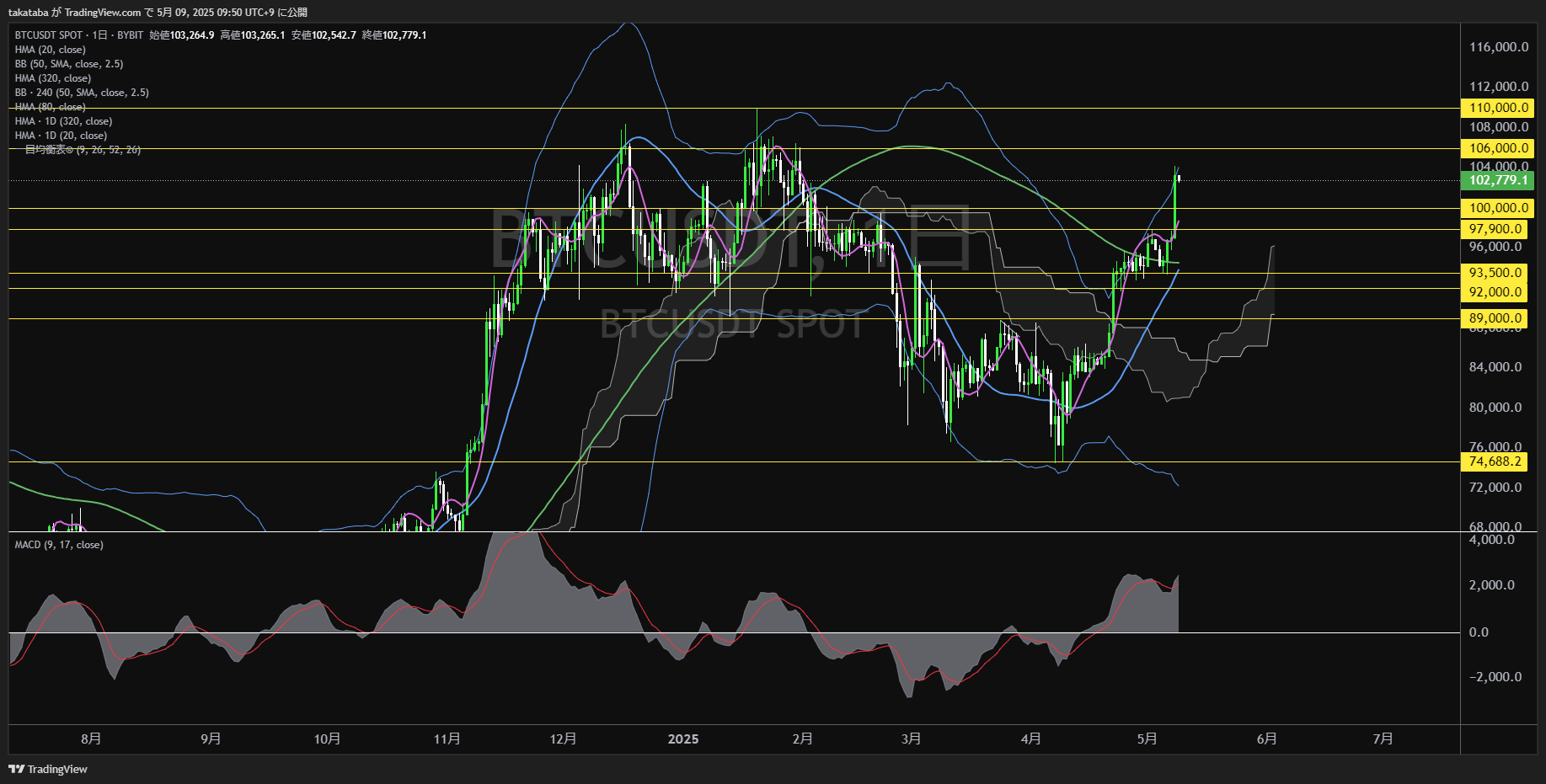Click the 2025 year label on the time axis
The image size is (1546, 784).
click(x=682, y=739)
